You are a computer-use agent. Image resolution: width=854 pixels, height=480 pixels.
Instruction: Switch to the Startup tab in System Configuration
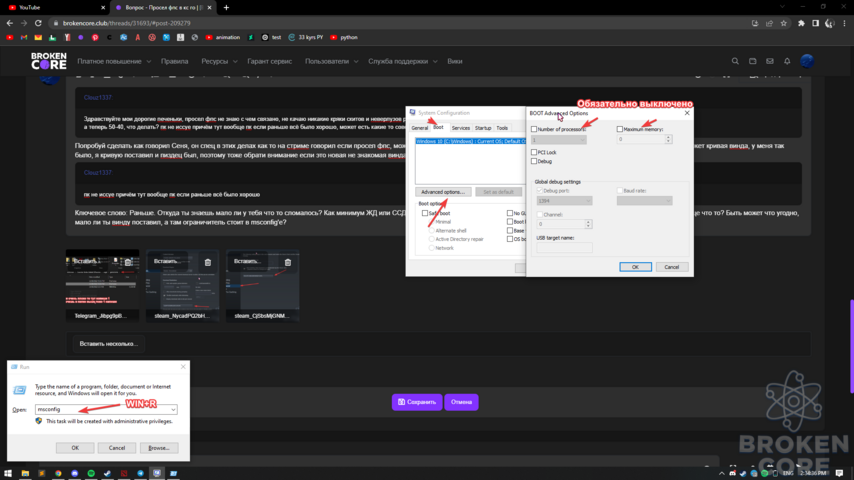click(x=483, y=128)
